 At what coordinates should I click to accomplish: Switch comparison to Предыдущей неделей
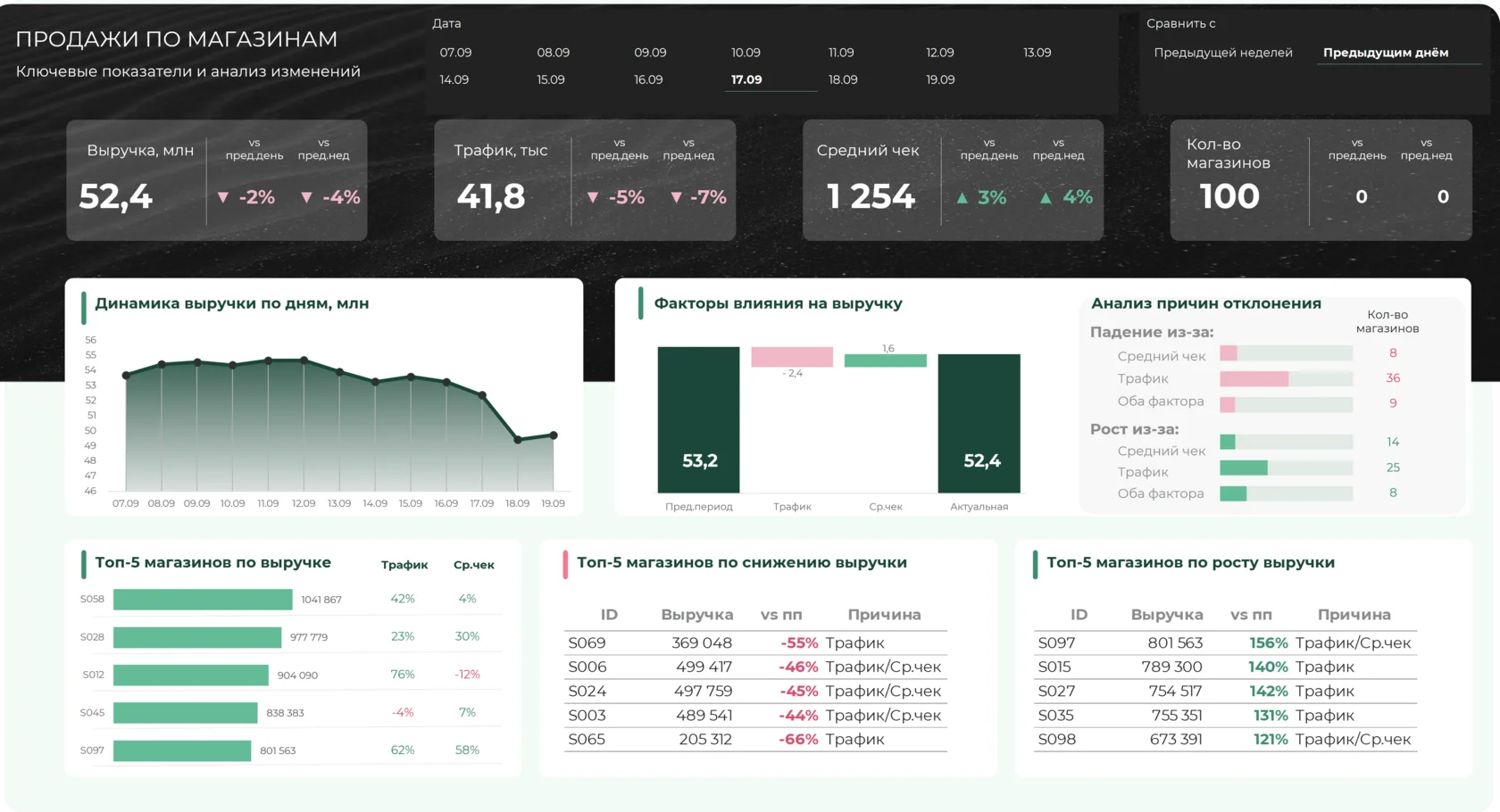pyautogui.click(x=1223, y=53)
